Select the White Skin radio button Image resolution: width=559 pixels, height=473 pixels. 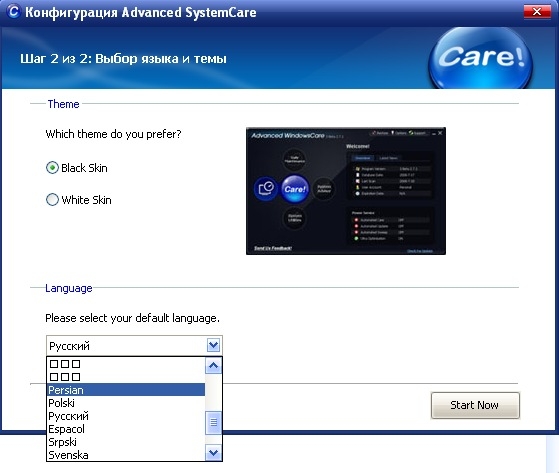click(x=52, y=200)
